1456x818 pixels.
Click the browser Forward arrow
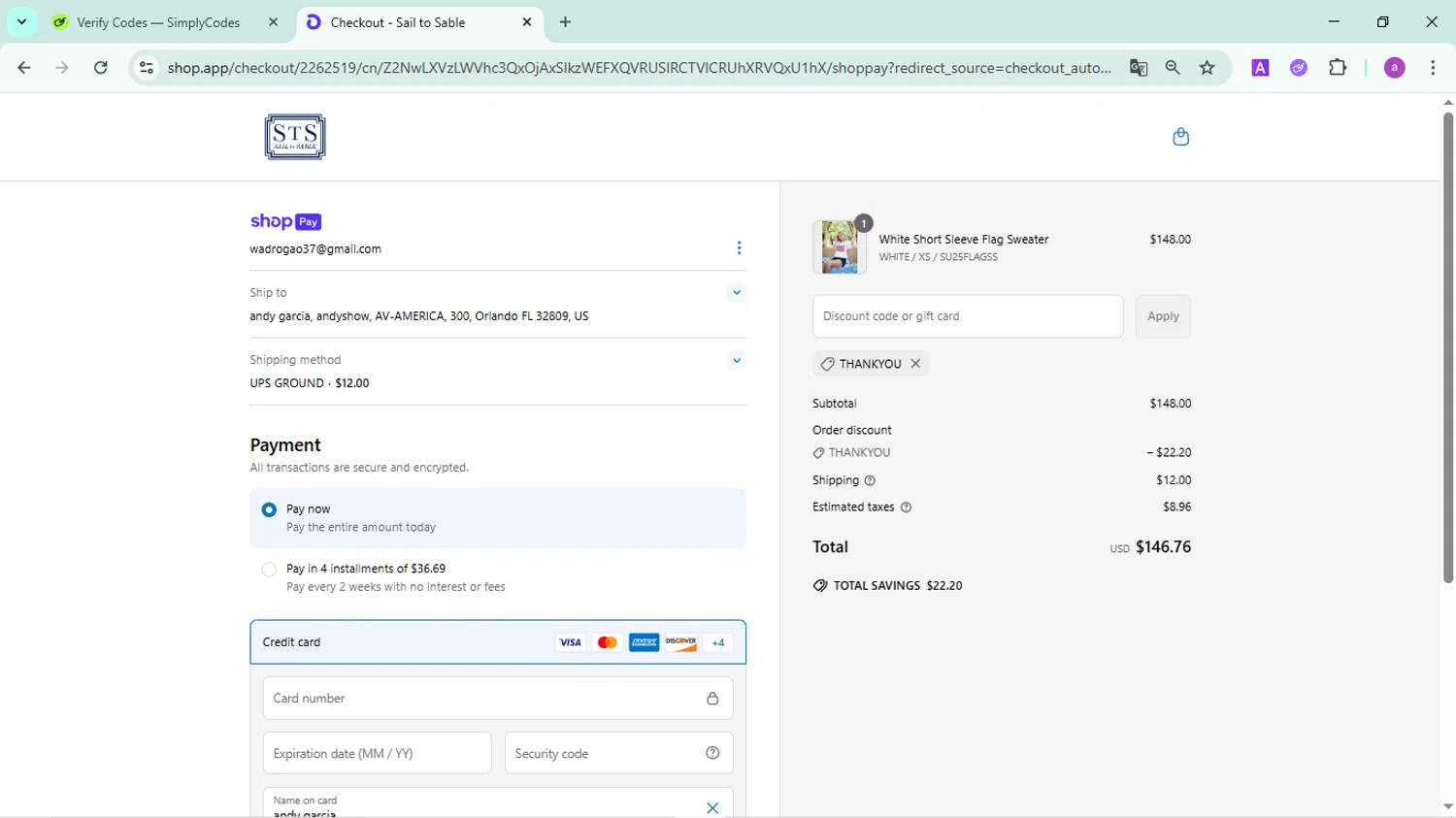click(x=62, y=68)
